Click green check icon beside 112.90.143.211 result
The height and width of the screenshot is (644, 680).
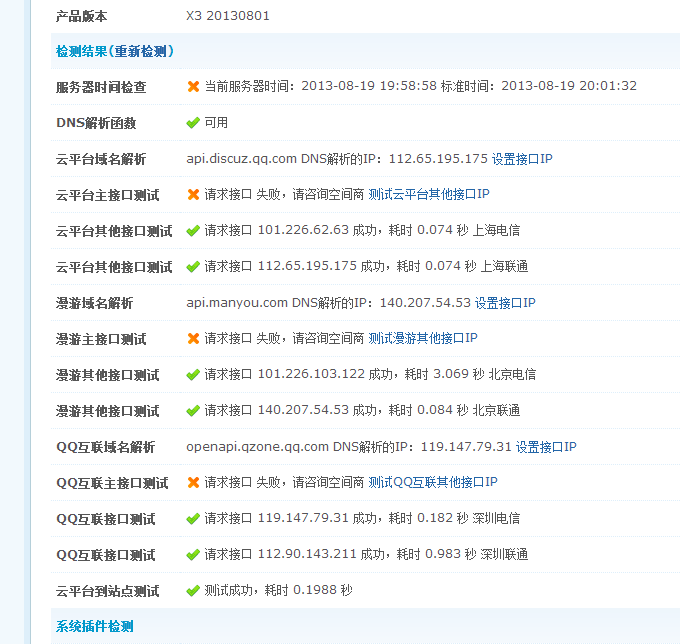click(193, 555)
